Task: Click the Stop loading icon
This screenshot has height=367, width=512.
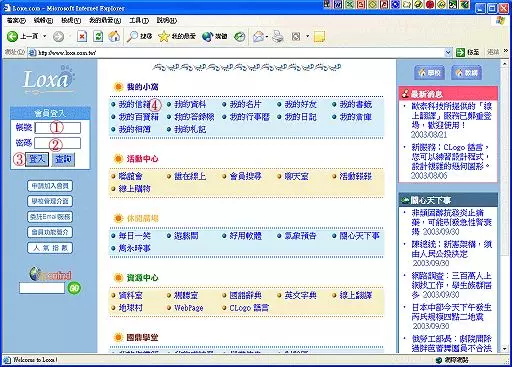Action: click(82, 36)
